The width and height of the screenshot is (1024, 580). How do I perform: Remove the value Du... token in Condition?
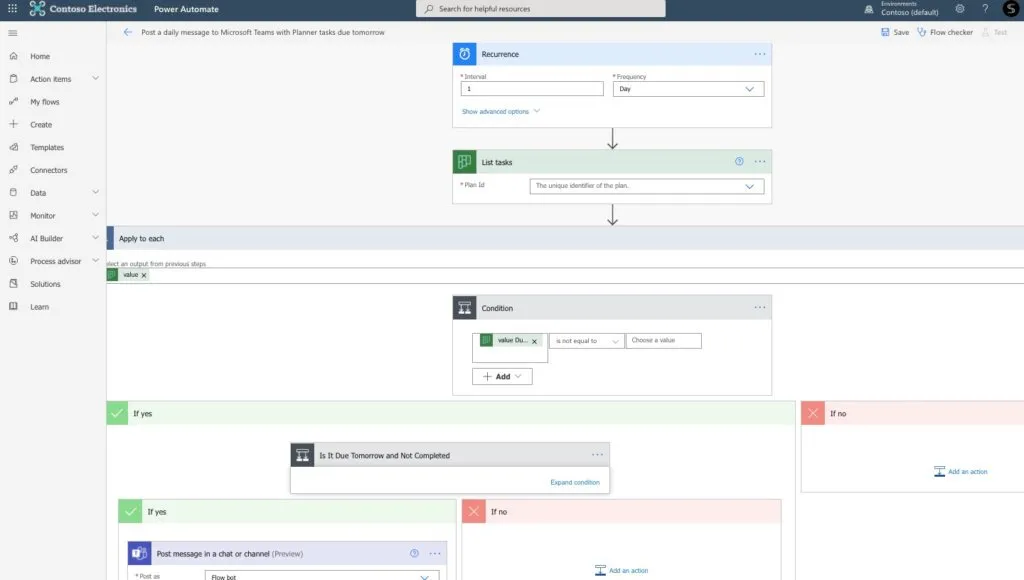(x=534, y=341)
